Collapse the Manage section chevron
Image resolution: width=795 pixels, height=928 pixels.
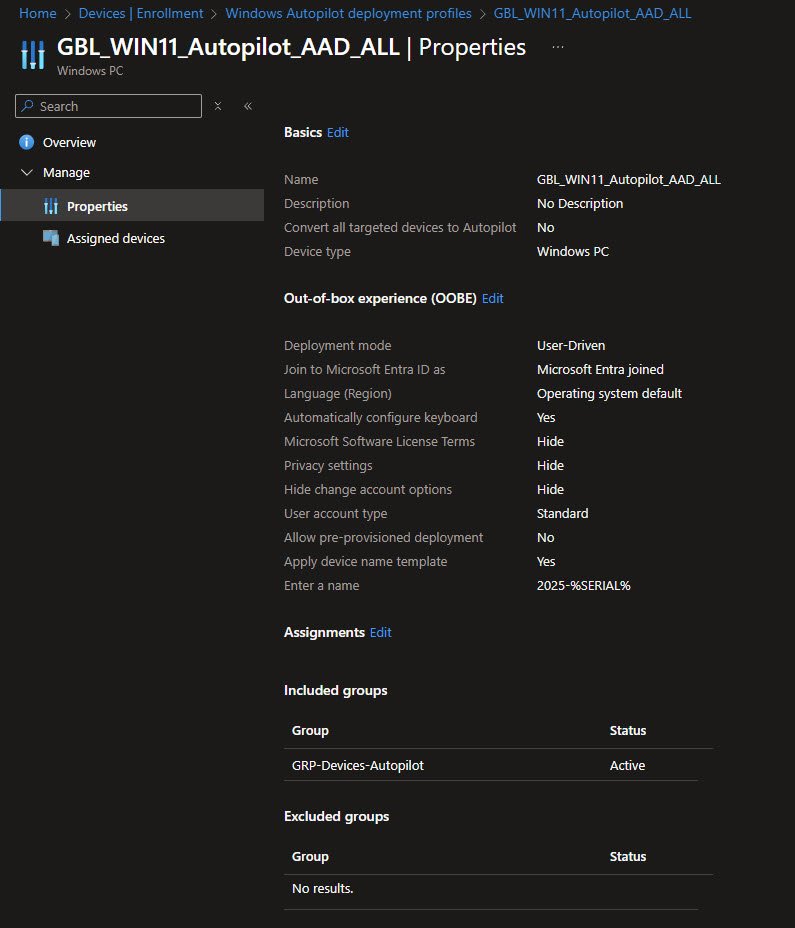tap(27, 173)
